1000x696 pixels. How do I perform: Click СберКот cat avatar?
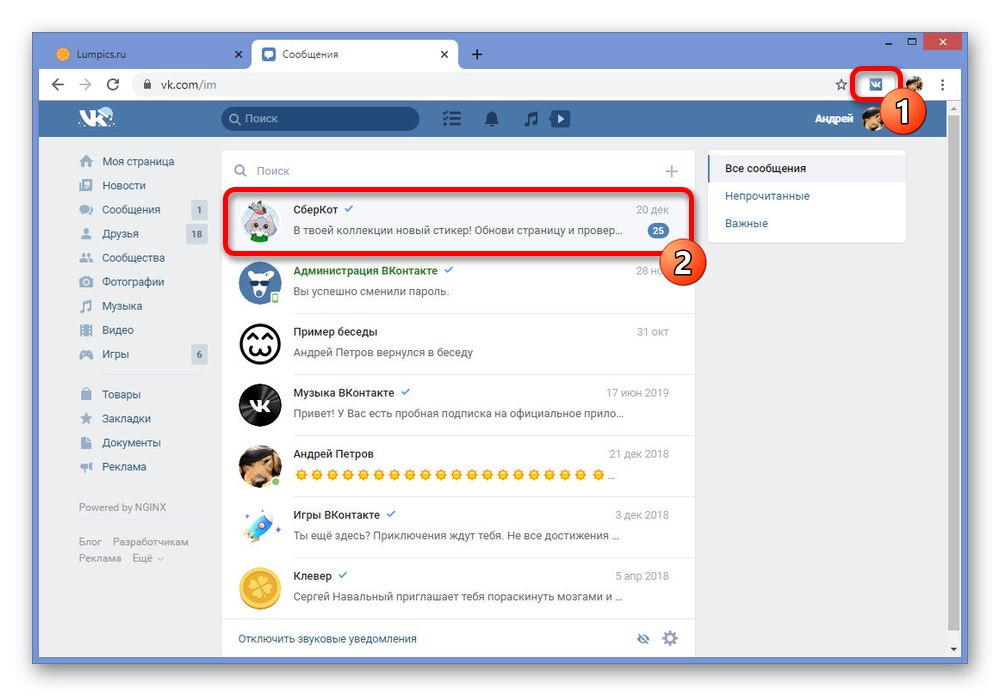coord(260,221)
